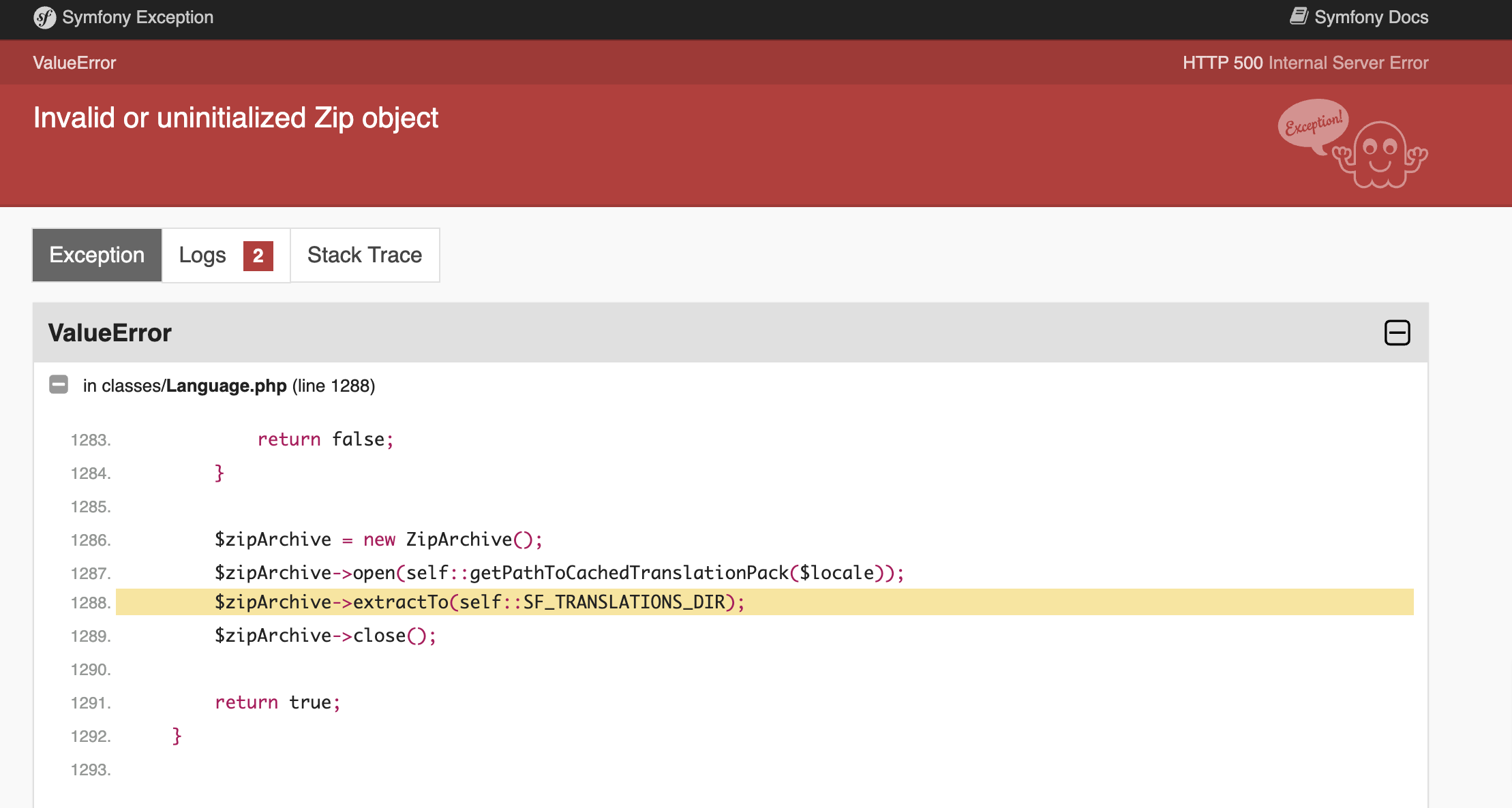Select the Exception tab

(x=96, y=255)
